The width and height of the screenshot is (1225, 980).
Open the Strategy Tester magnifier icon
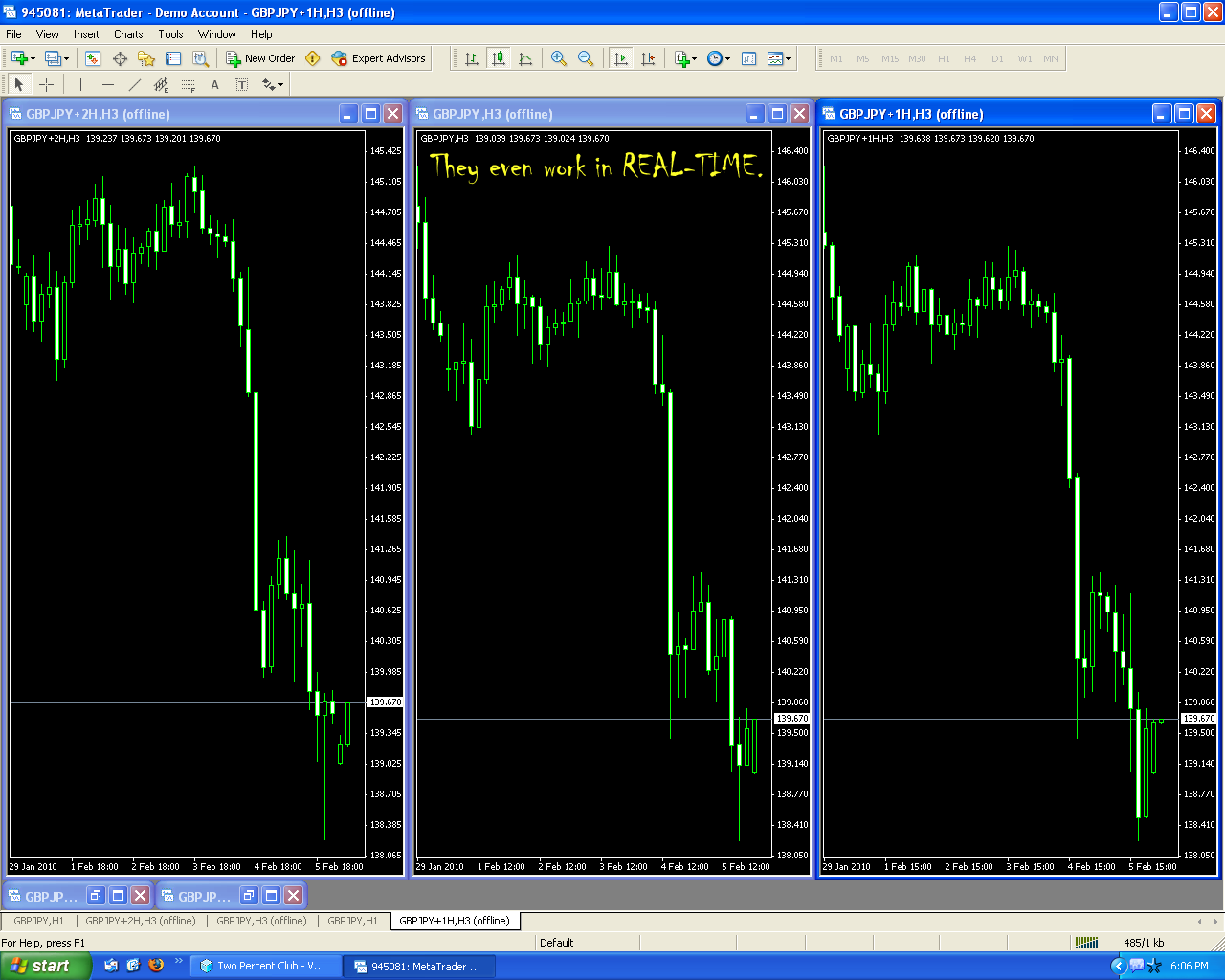tap(200, 58)
